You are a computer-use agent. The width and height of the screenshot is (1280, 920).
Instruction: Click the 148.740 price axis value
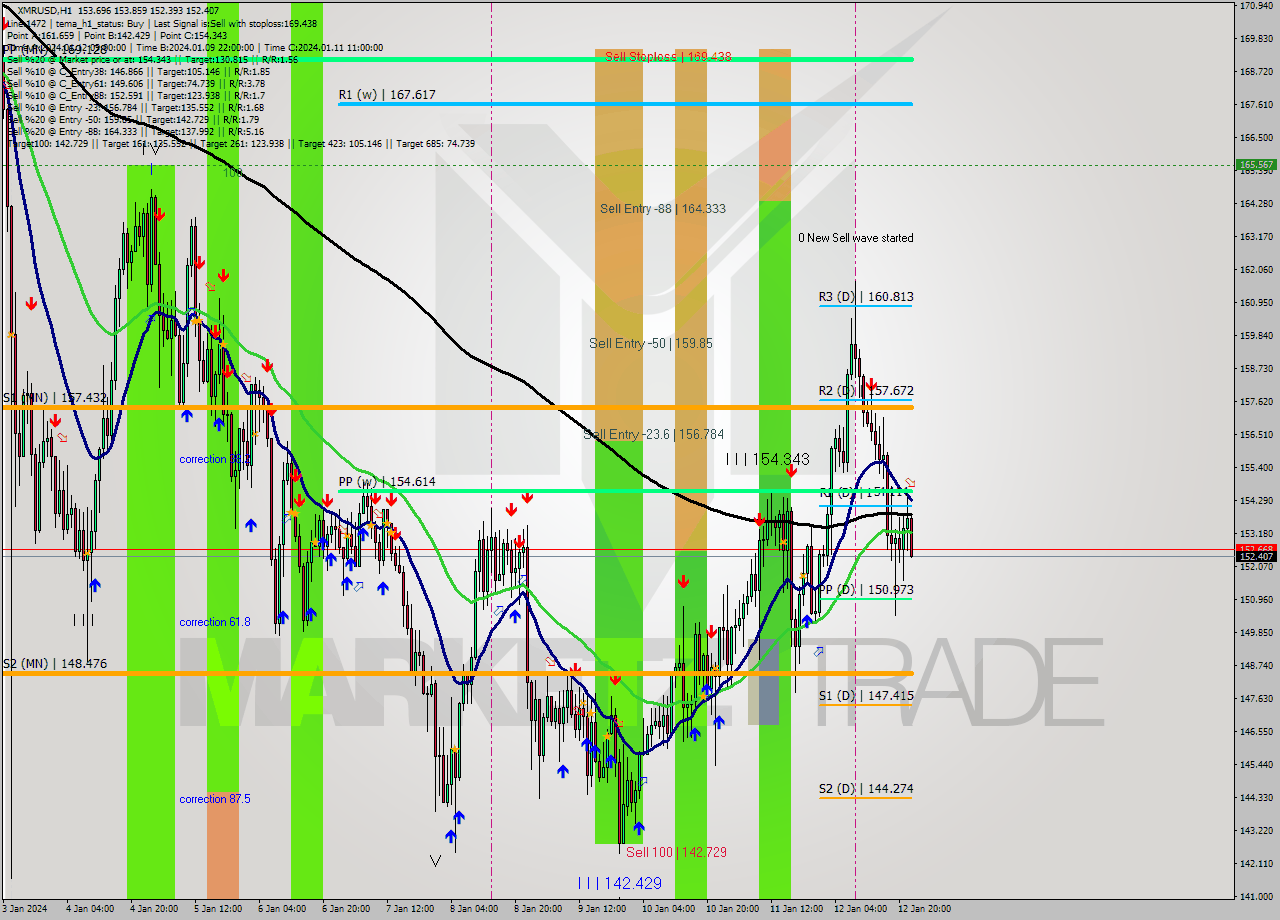click(1256, 666)
